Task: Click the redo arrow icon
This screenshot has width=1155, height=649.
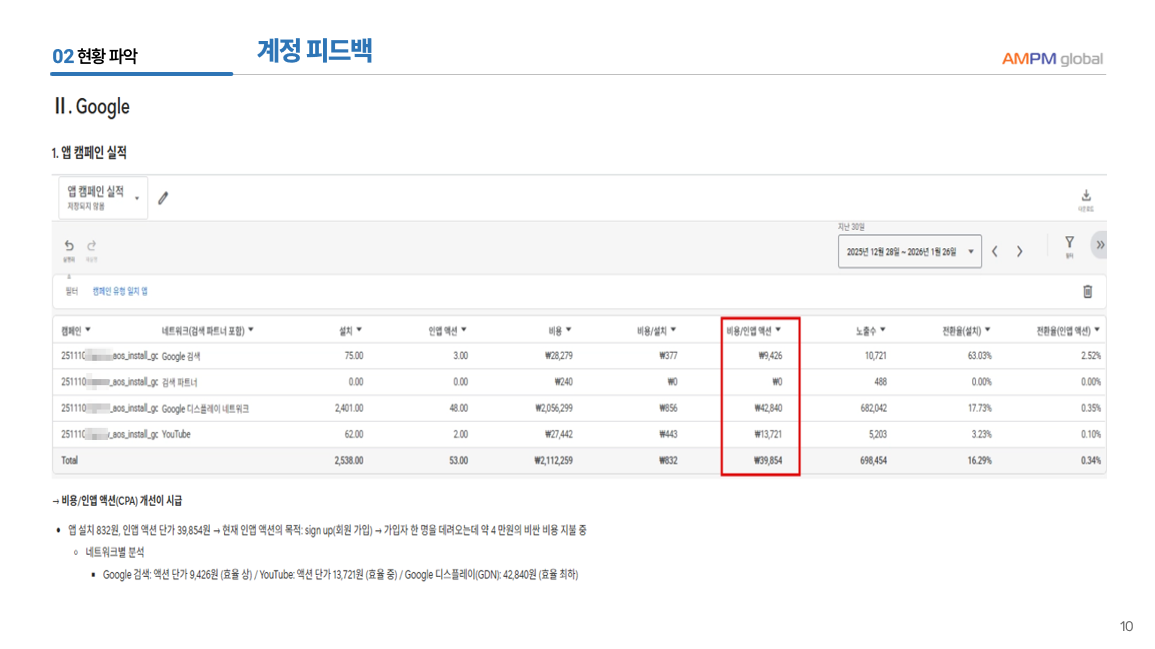Action: (91, 246)
